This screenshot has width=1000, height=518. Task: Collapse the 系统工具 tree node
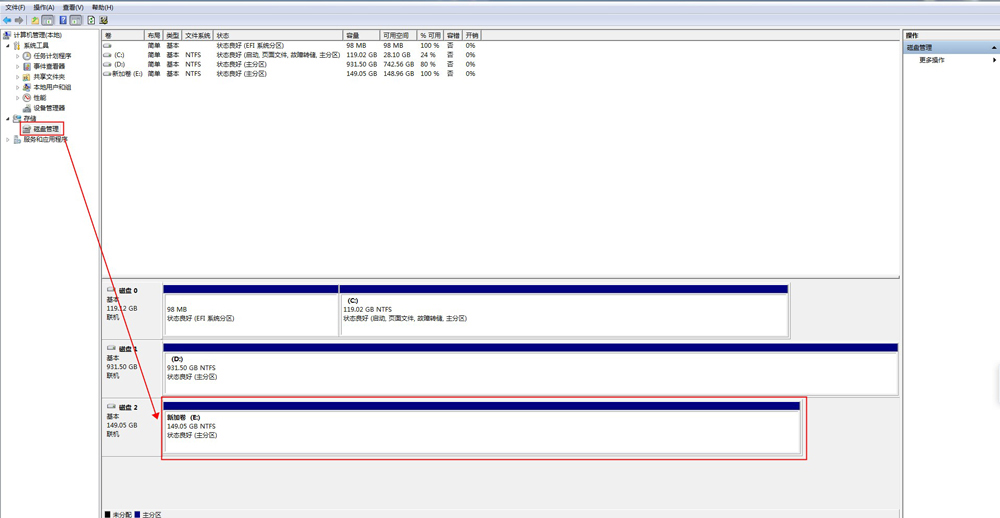click(8, 46)
